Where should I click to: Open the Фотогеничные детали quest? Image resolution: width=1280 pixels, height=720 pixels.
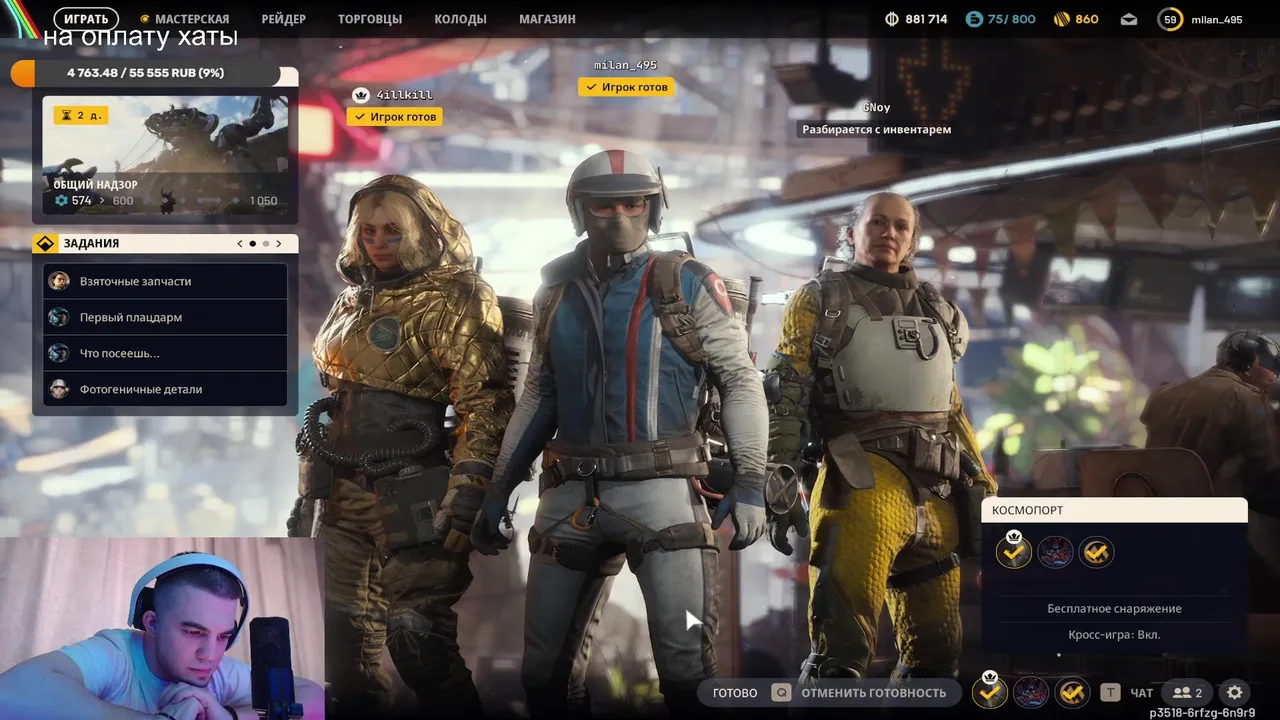click(166, 389)
